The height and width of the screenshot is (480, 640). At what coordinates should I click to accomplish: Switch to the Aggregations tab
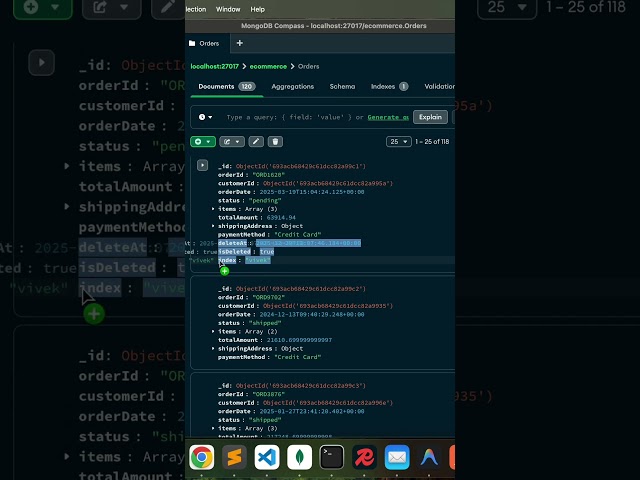click(x=293, y=87)
